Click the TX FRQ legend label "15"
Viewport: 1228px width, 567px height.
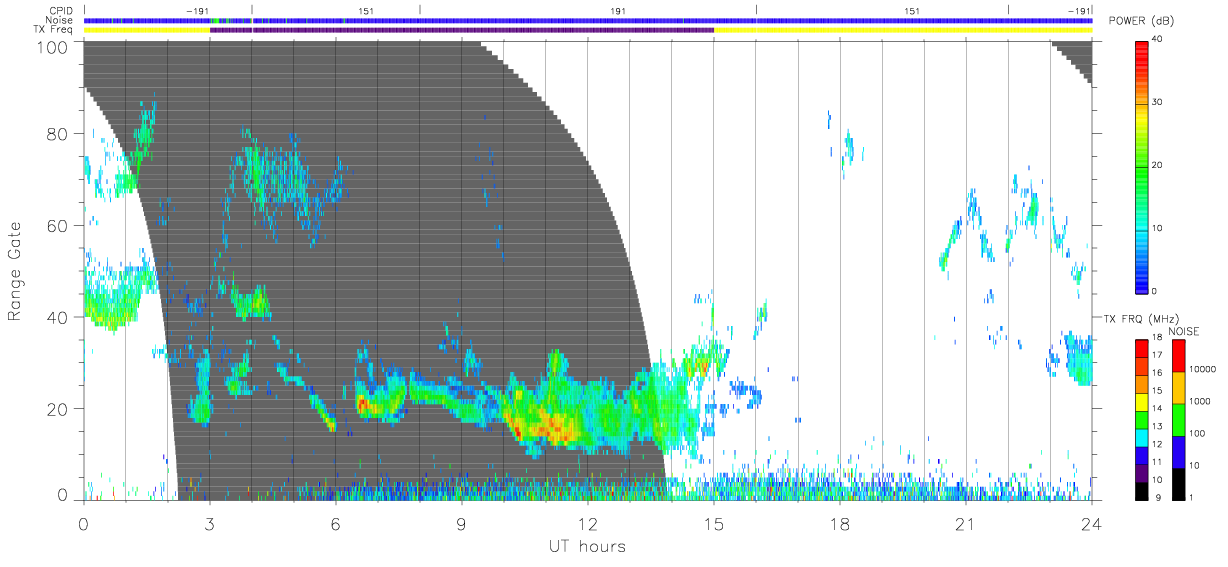1155,391
